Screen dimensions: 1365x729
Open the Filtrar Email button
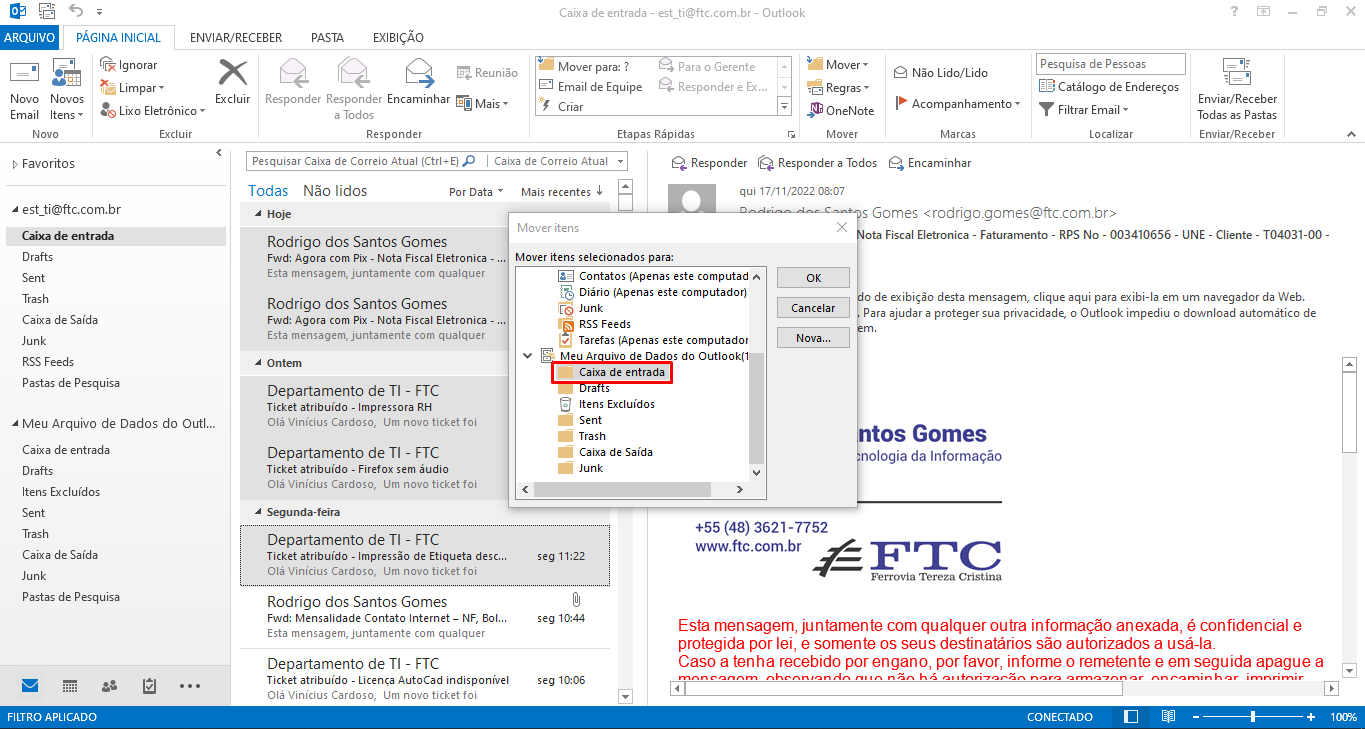[1084, 110]
